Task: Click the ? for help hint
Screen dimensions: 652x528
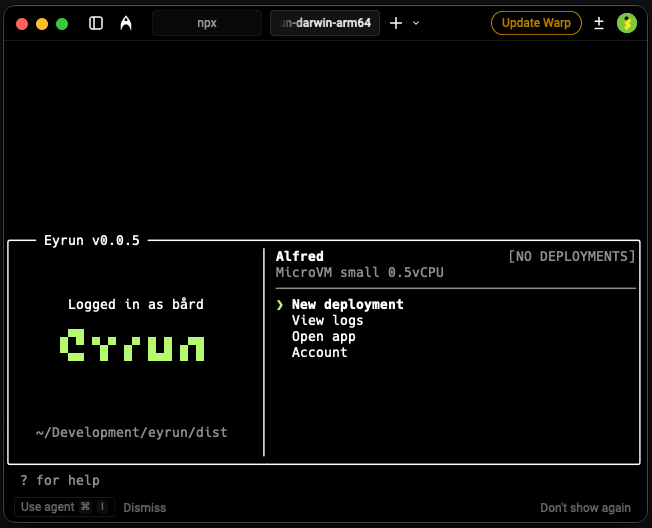Action: click(x=60, y=480)
